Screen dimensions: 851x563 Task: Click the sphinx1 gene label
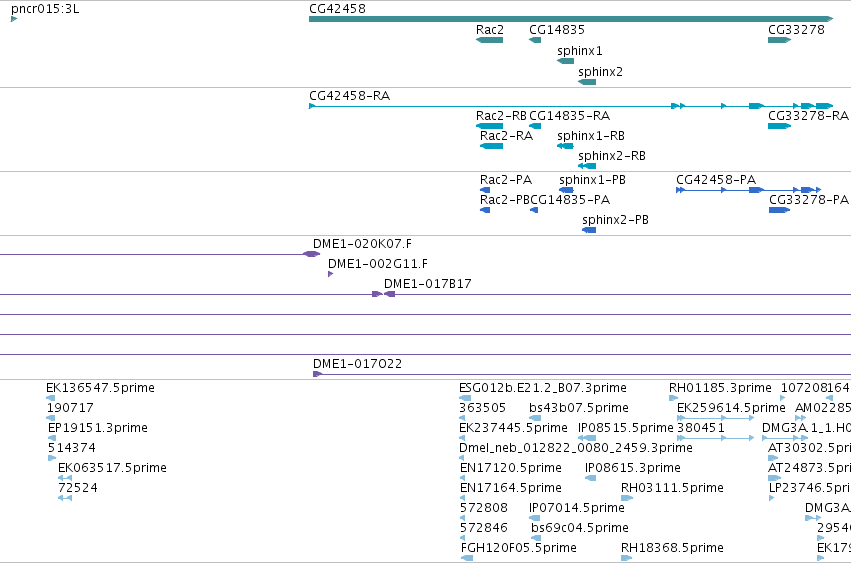coord(580,51)
